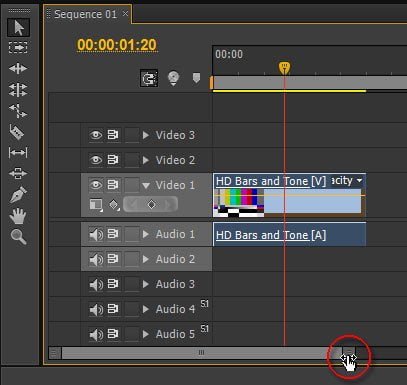Mute Audio 3 track speaker
407x385 pixels.
[x=96, y=285]
